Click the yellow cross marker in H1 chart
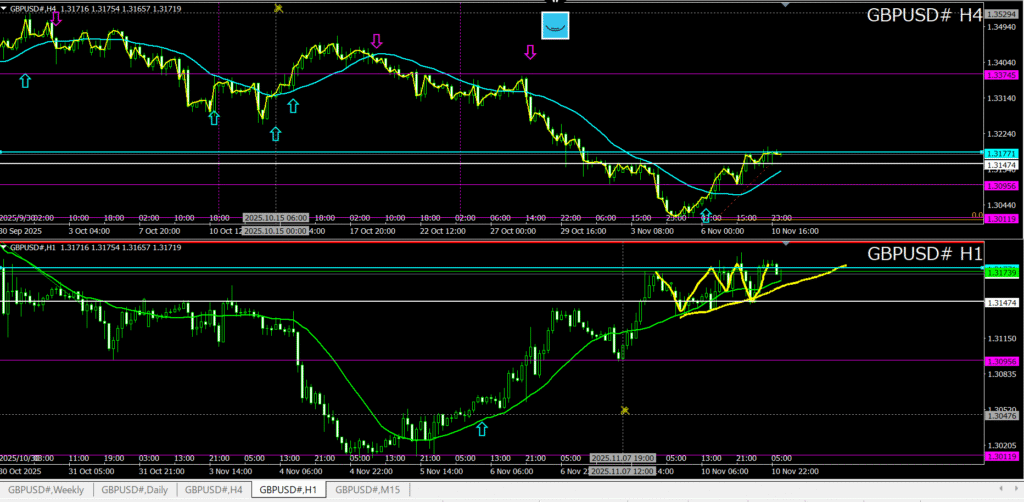This screenshot has height=502, width=1024. coord(624,410)
